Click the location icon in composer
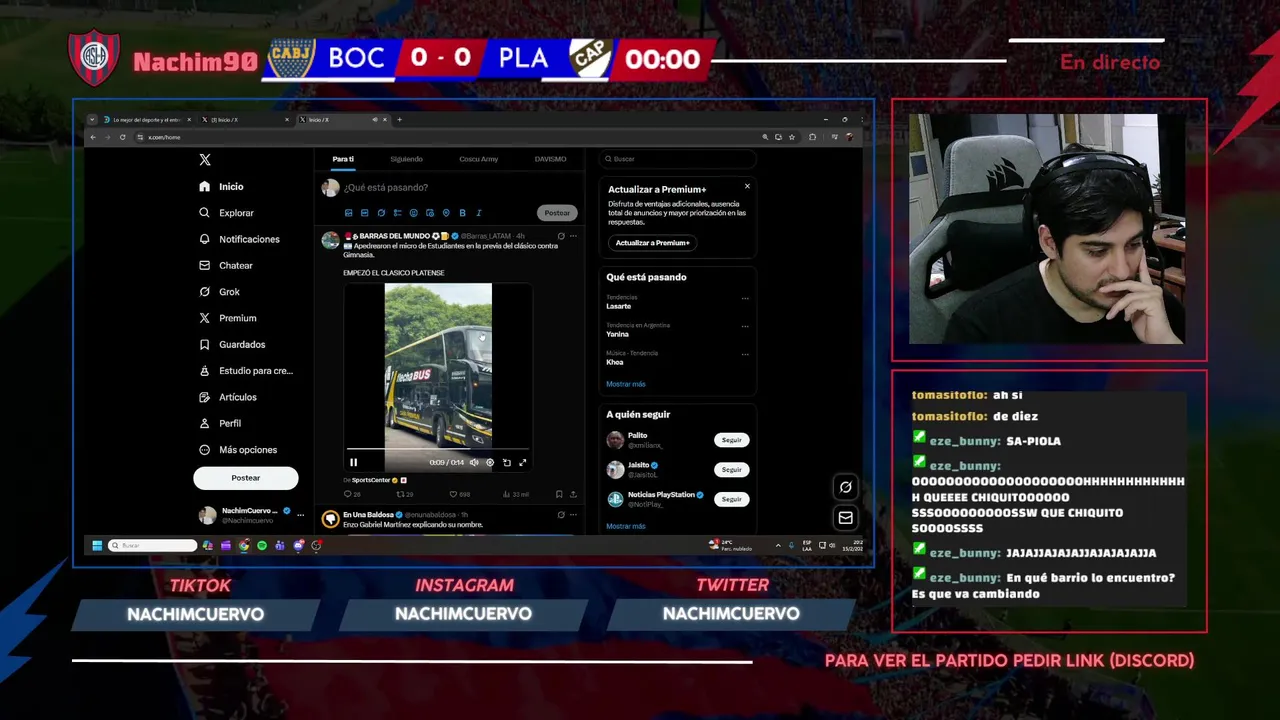Image resolution: width=1280 pixels, height=720 pixels. coord(446,213)
